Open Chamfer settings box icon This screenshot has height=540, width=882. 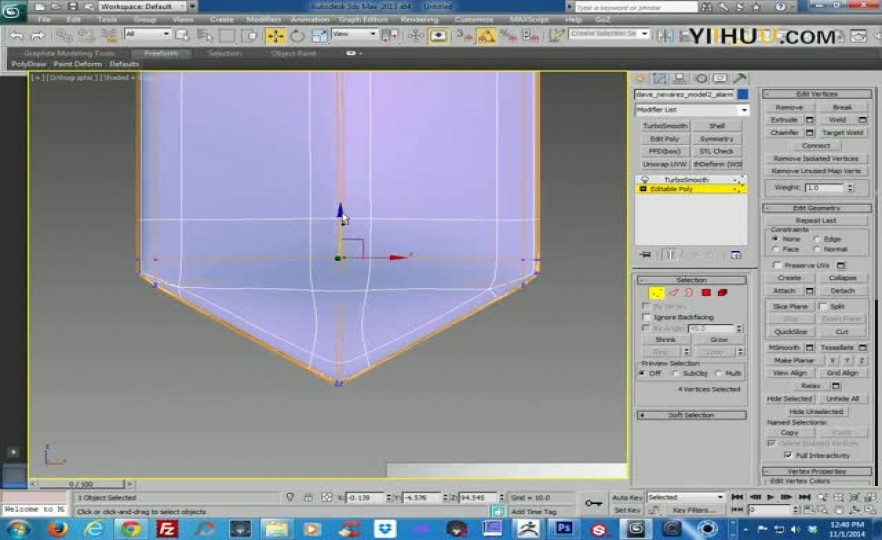point(809,133)
